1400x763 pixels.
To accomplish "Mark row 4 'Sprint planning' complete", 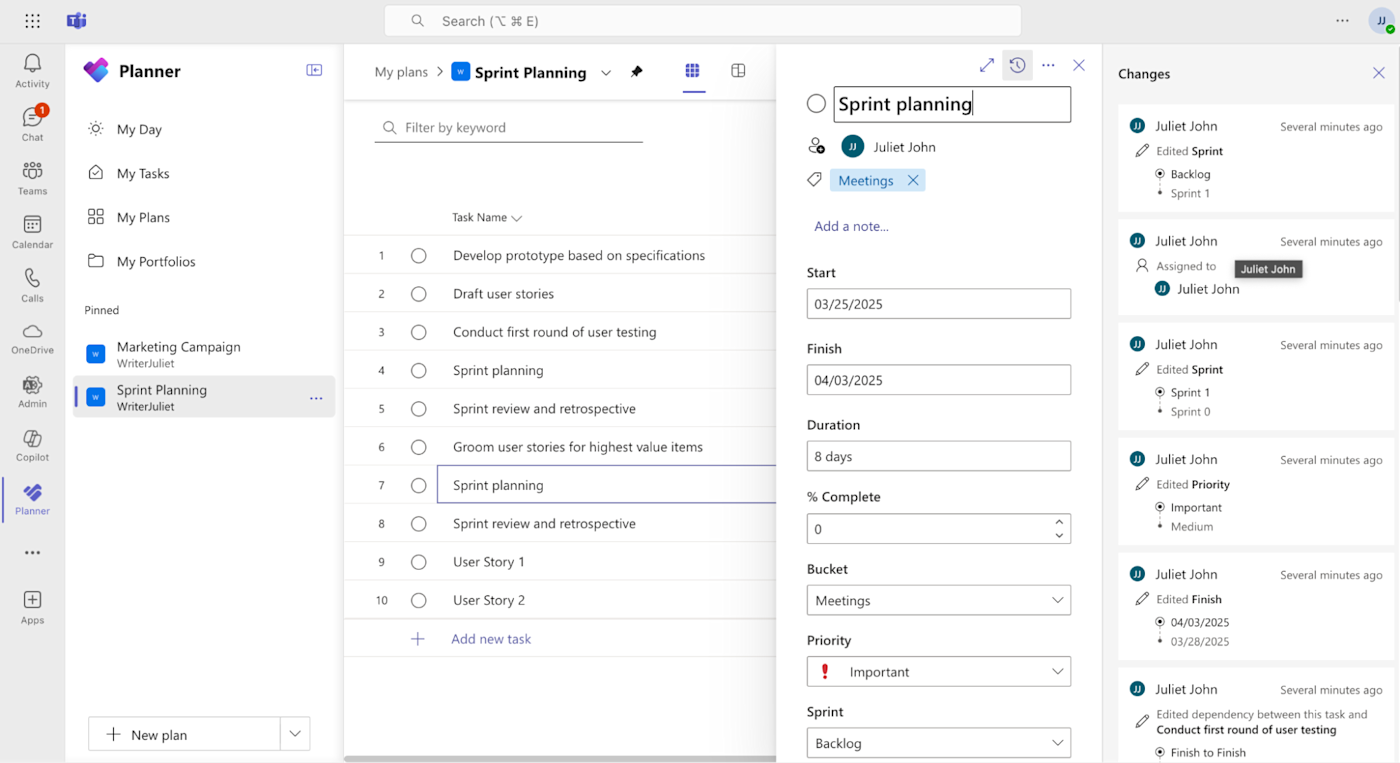I will pyautogui.click(x=419, y=371).
